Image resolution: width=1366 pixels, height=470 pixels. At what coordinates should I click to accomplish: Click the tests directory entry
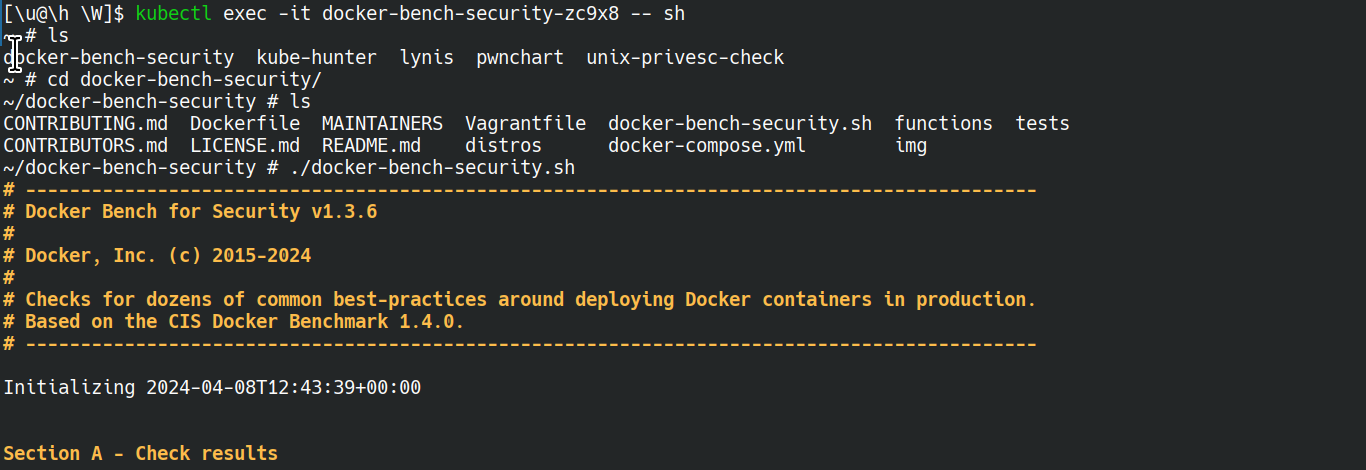tap(1043, 124)
